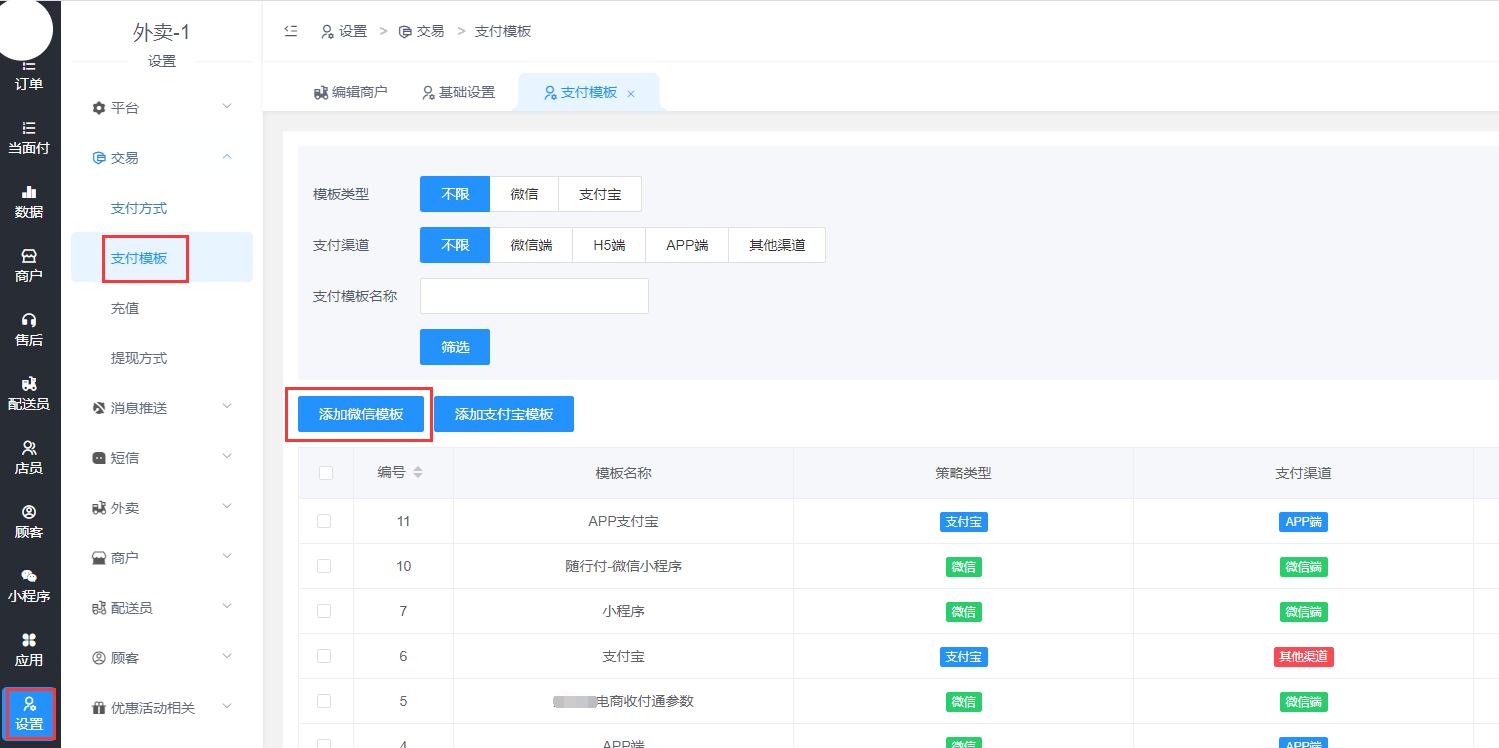
Task: Switch to the 基础设置 tab
Action: pyautogui.click(x=458, y=92)
